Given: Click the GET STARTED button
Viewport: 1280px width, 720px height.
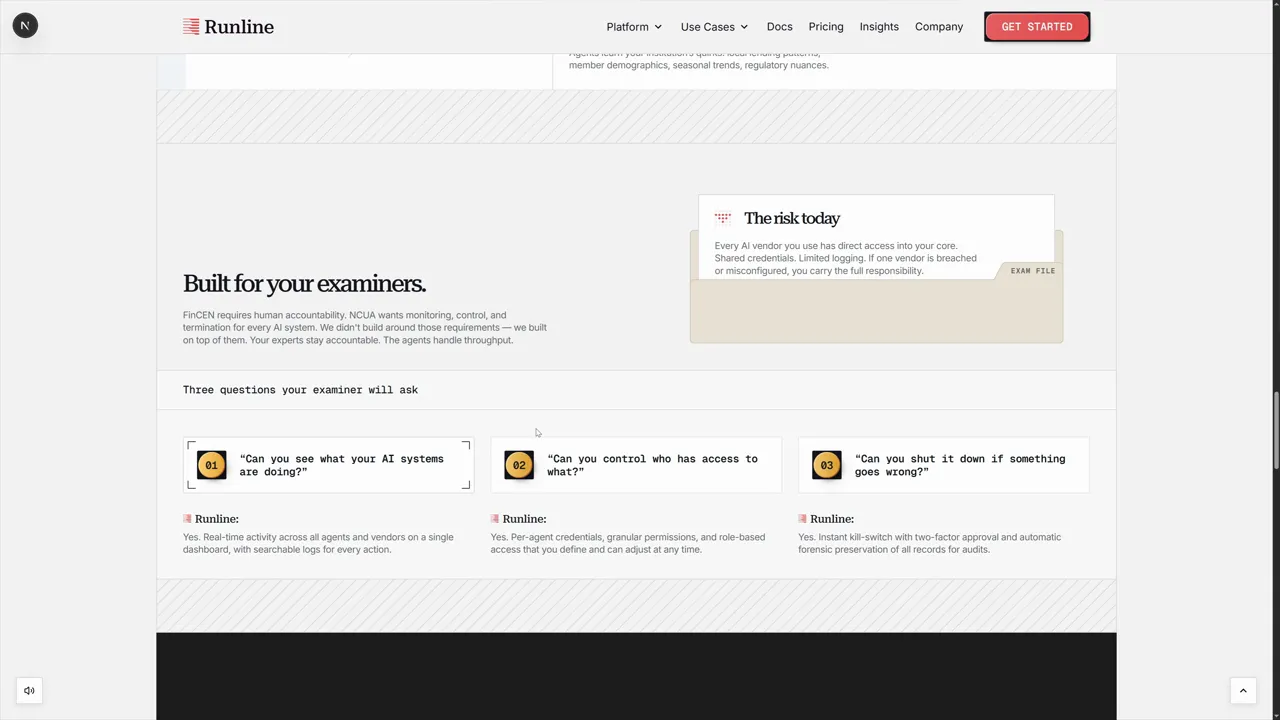Looking at the screenshot, I should click(x=1037, y=27).
